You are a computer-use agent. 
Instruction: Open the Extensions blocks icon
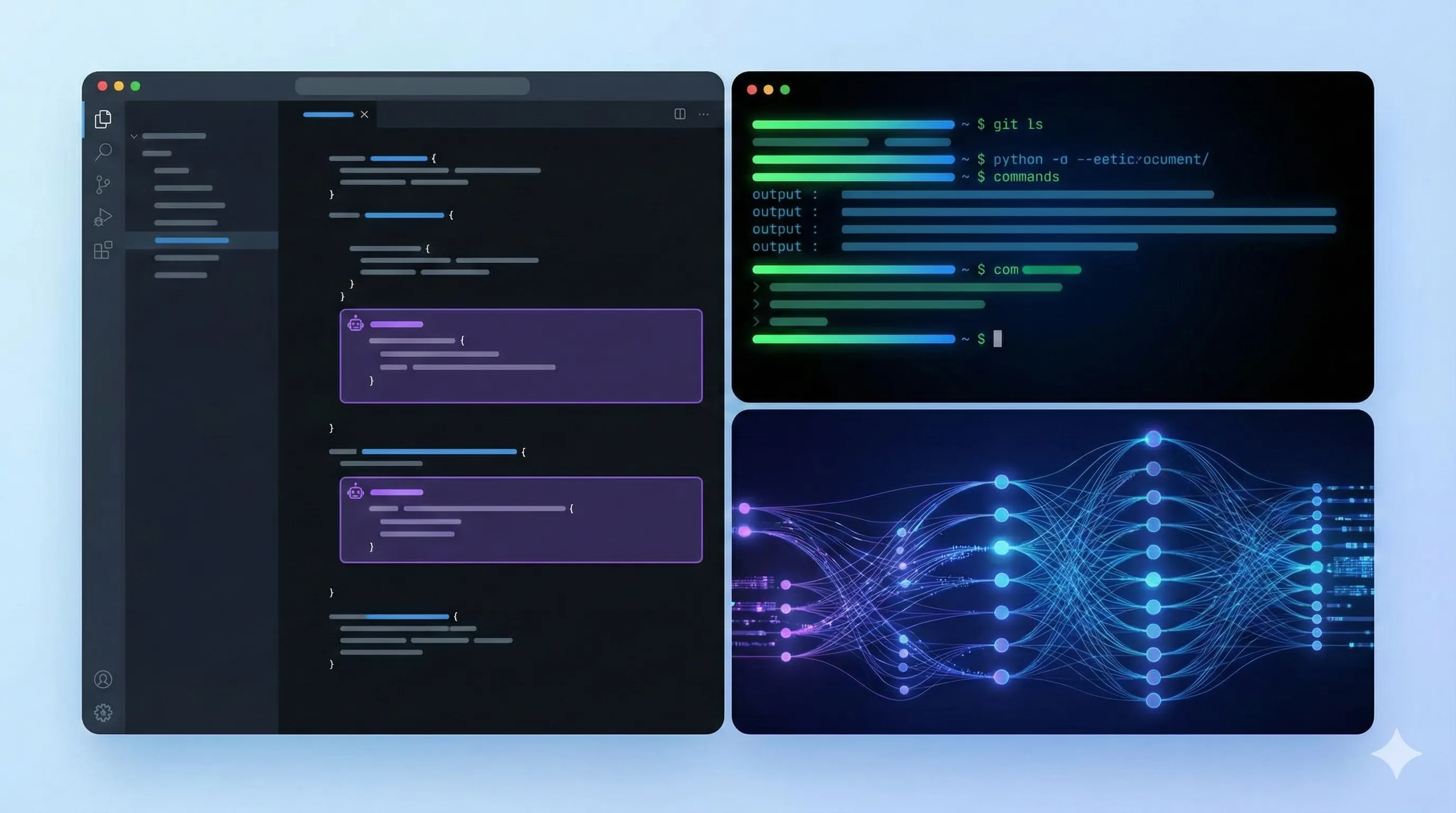coord(103,250)
